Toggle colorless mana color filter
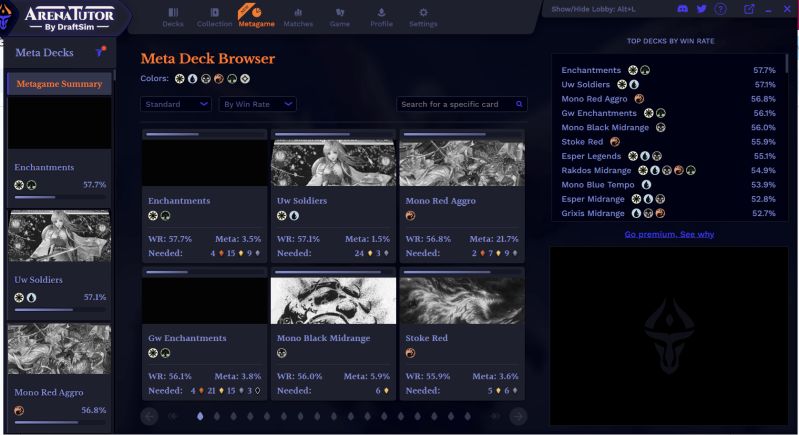 point(245,78)
